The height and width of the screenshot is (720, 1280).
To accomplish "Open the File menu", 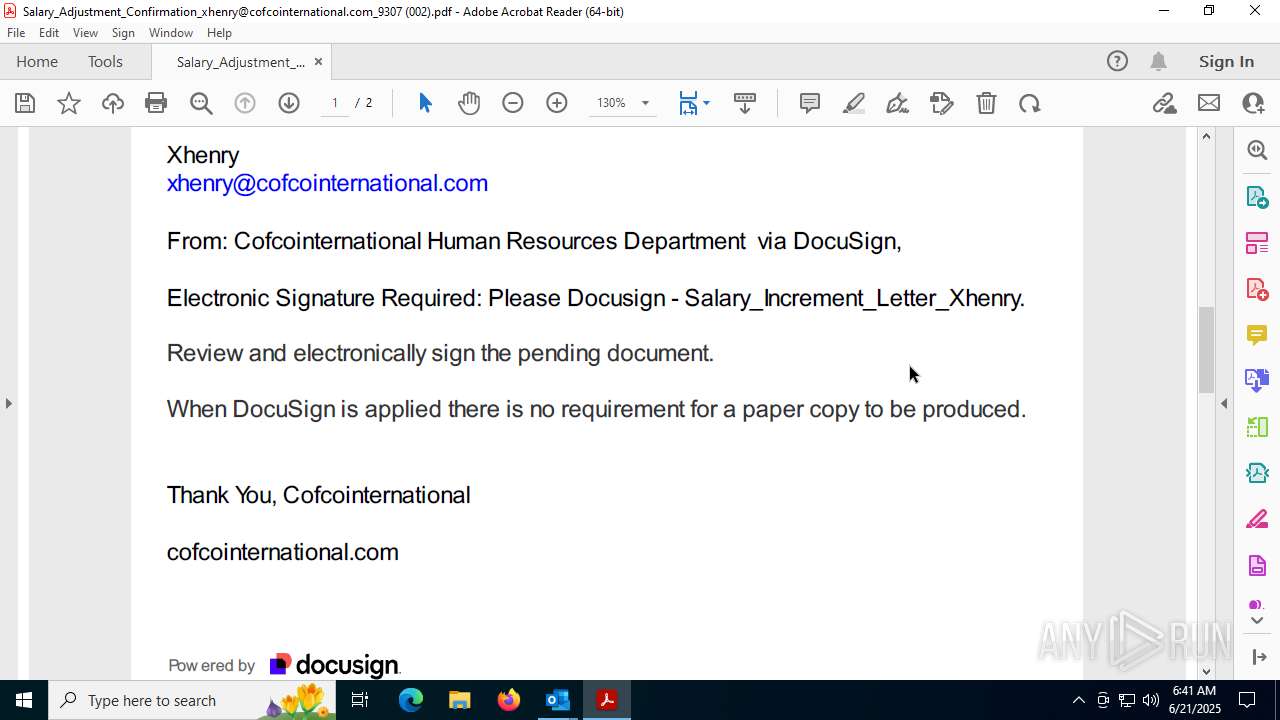I will (x=16, y=33).
